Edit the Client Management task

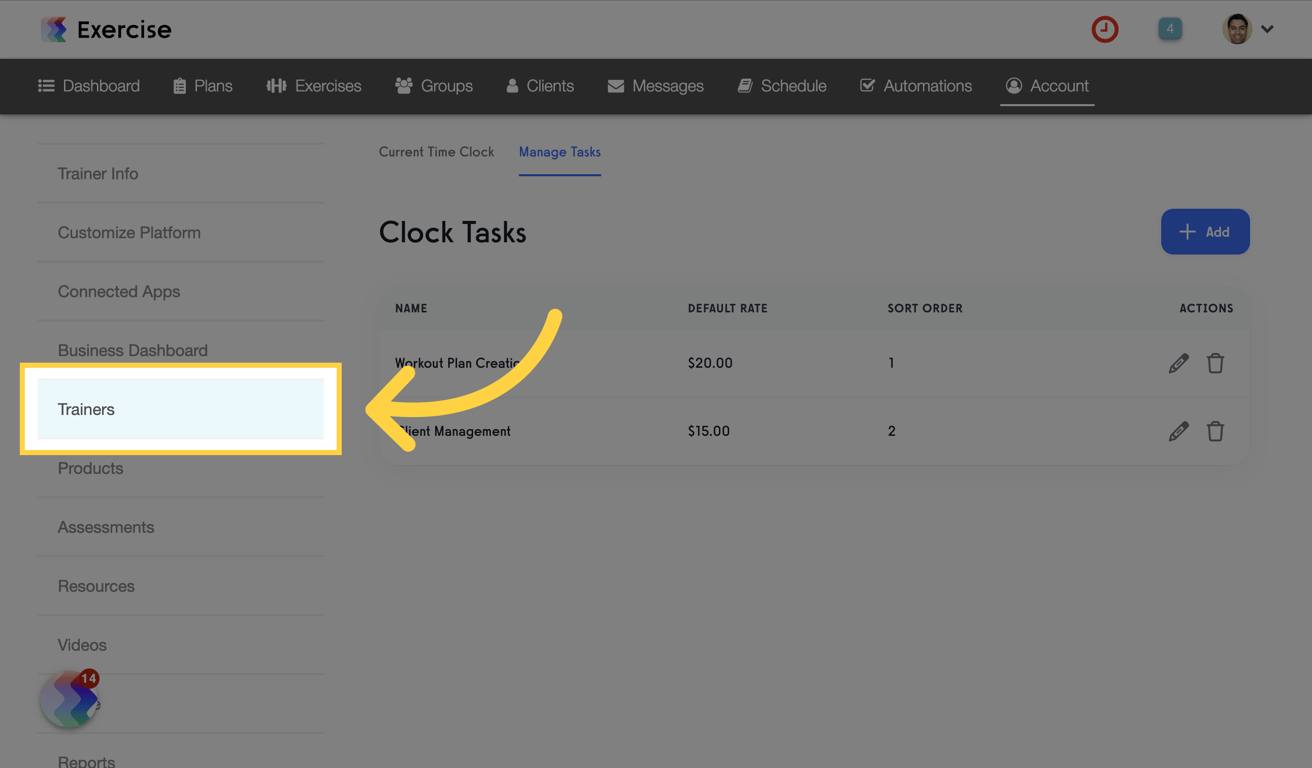(x=1179, y=431)
